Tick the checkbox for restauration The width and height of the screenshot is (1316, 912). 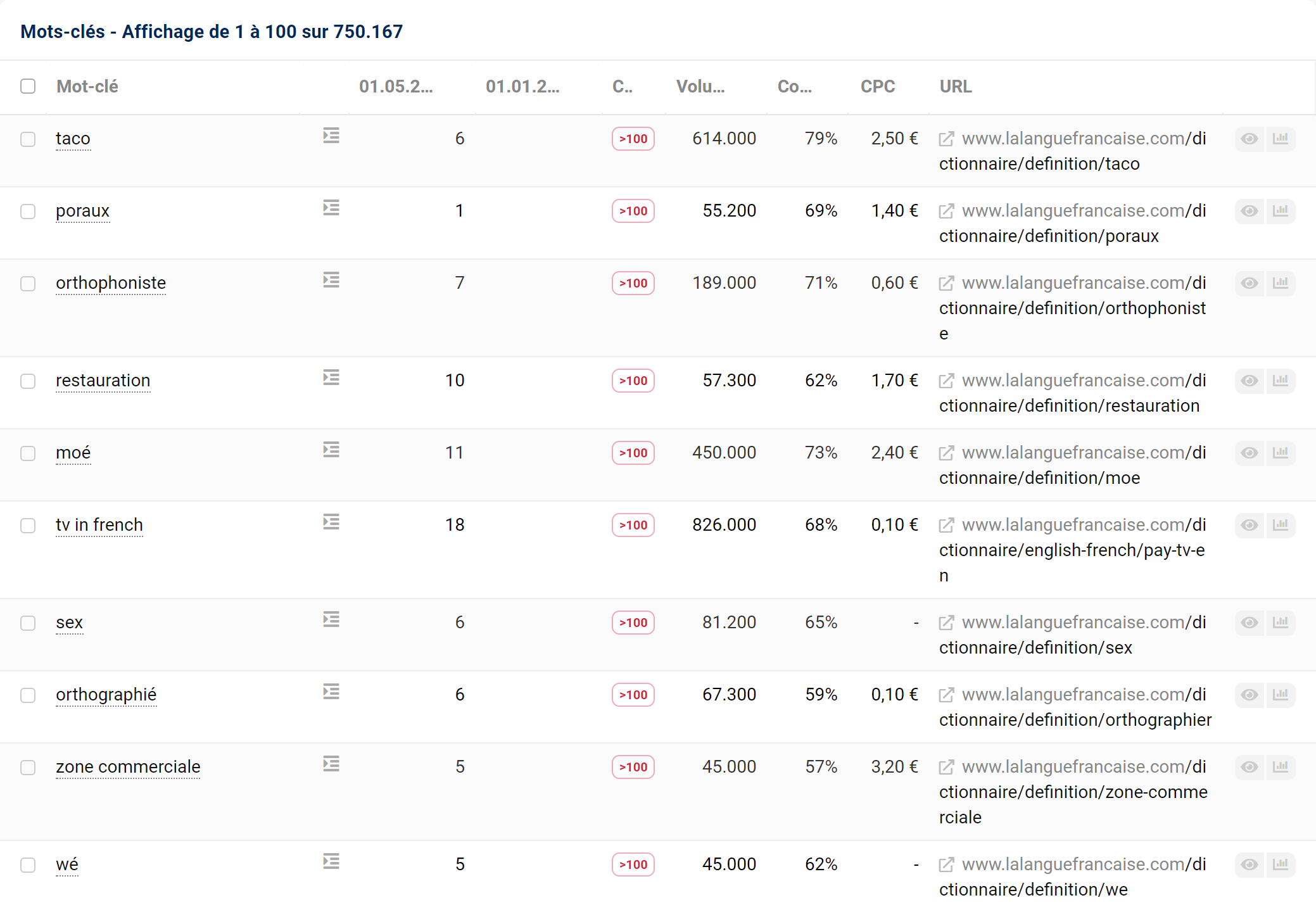coord(28,381)
